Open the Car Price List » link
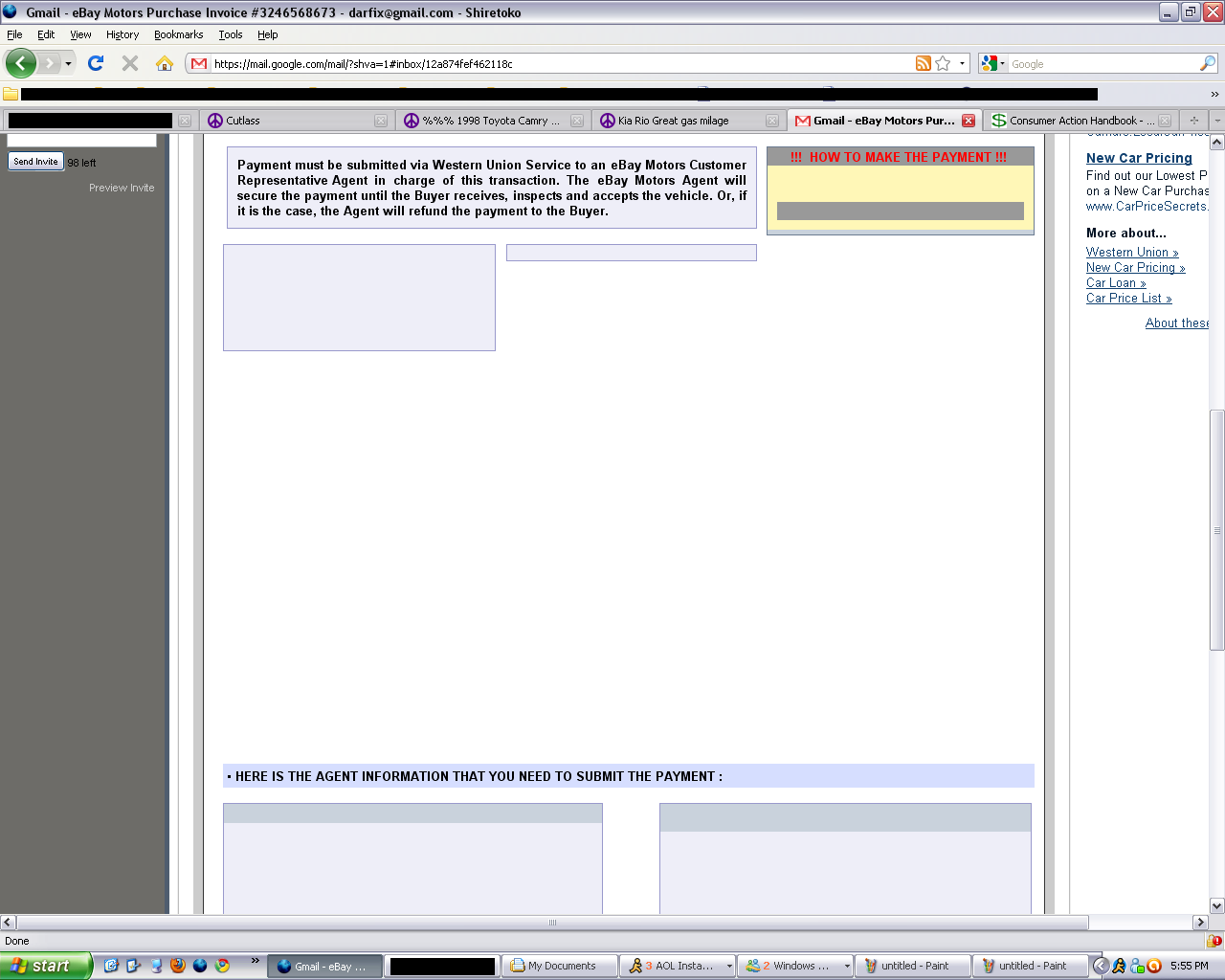 [1128, 298]
